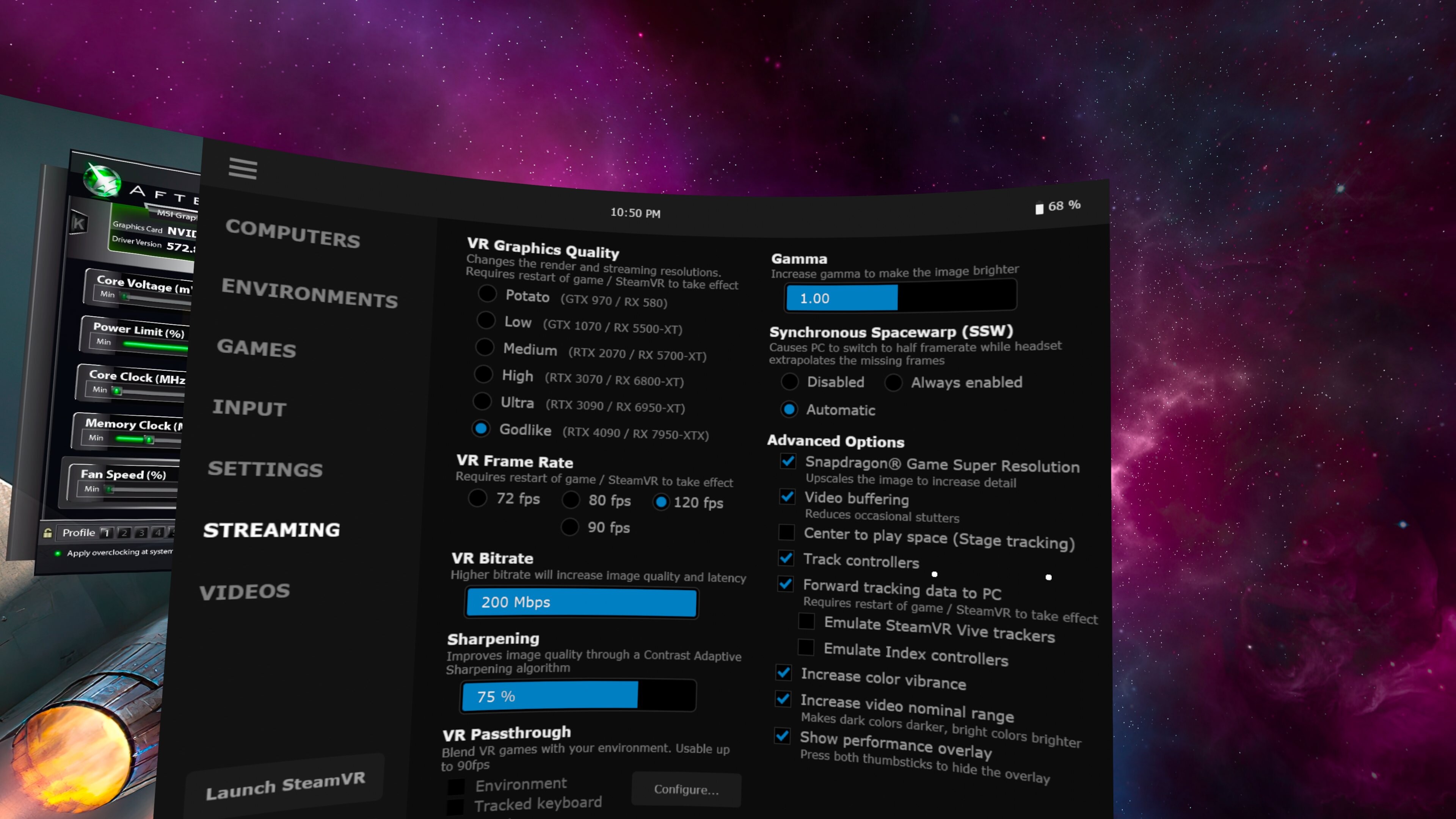Viewport: 1456px width, 819px height.
Task: Set Synchronous Spacewarp to Disabled
Action: pos(789,381)
